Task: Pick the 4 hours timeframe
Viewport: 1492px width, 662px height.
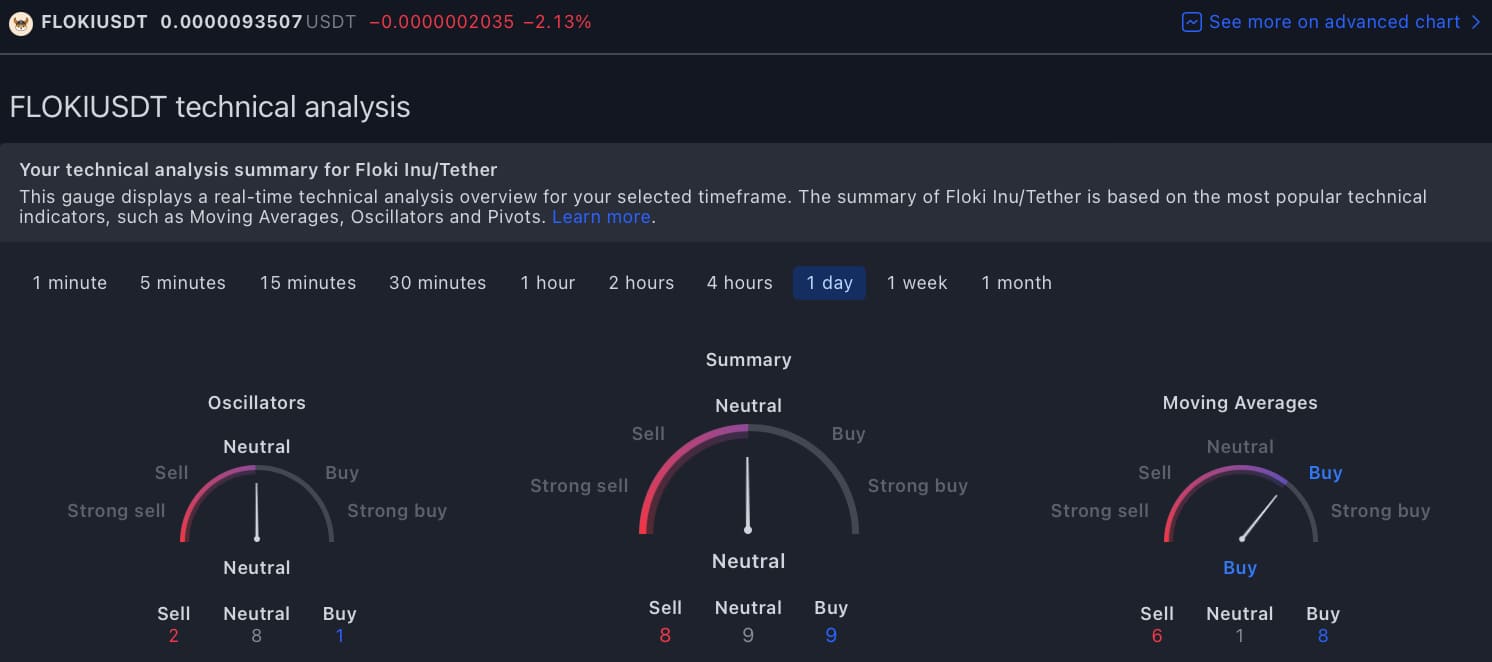Action: tap(740, 283)
